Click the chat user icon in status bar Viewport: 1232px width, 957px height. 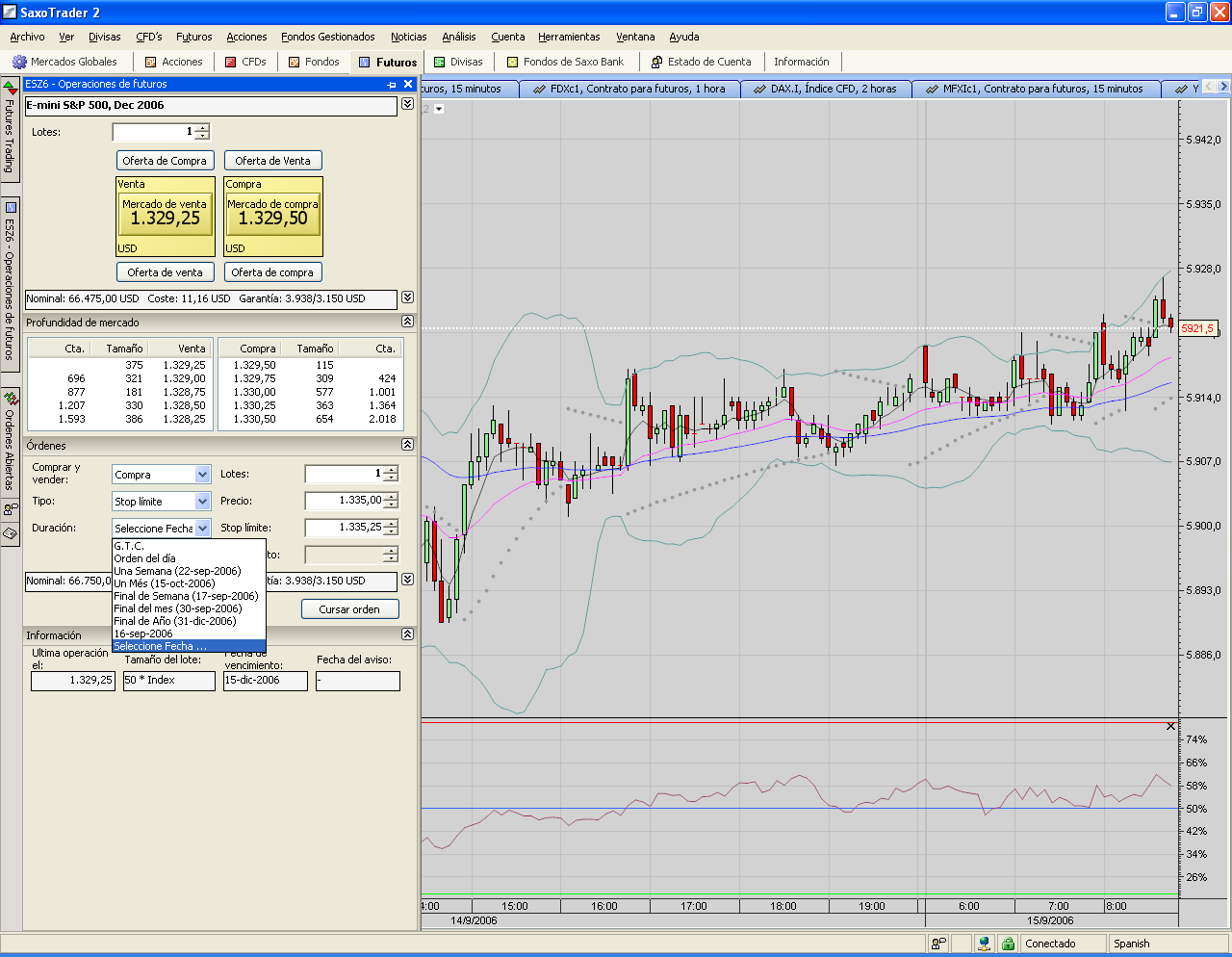click(938, 944)
